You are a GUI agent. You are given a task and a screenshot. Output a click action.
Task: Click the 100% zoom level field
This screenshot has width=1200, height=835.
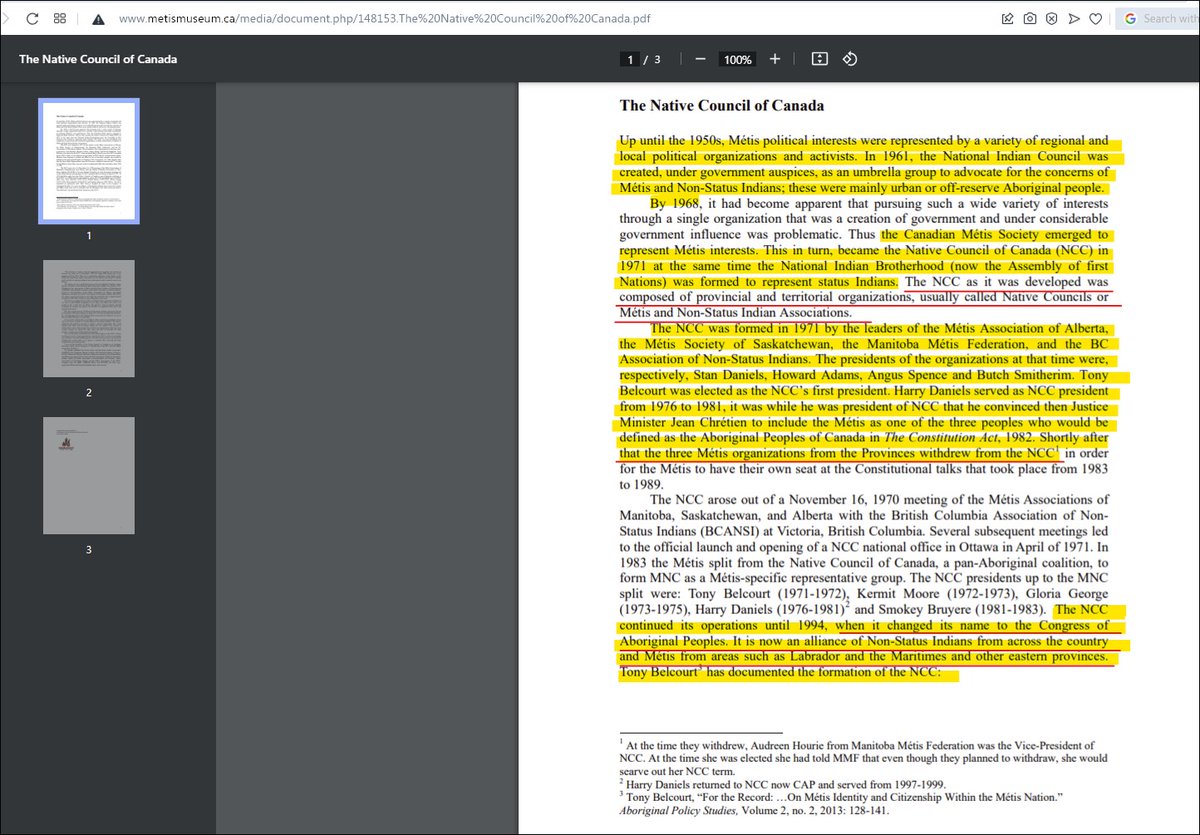[x=738, y=60]
